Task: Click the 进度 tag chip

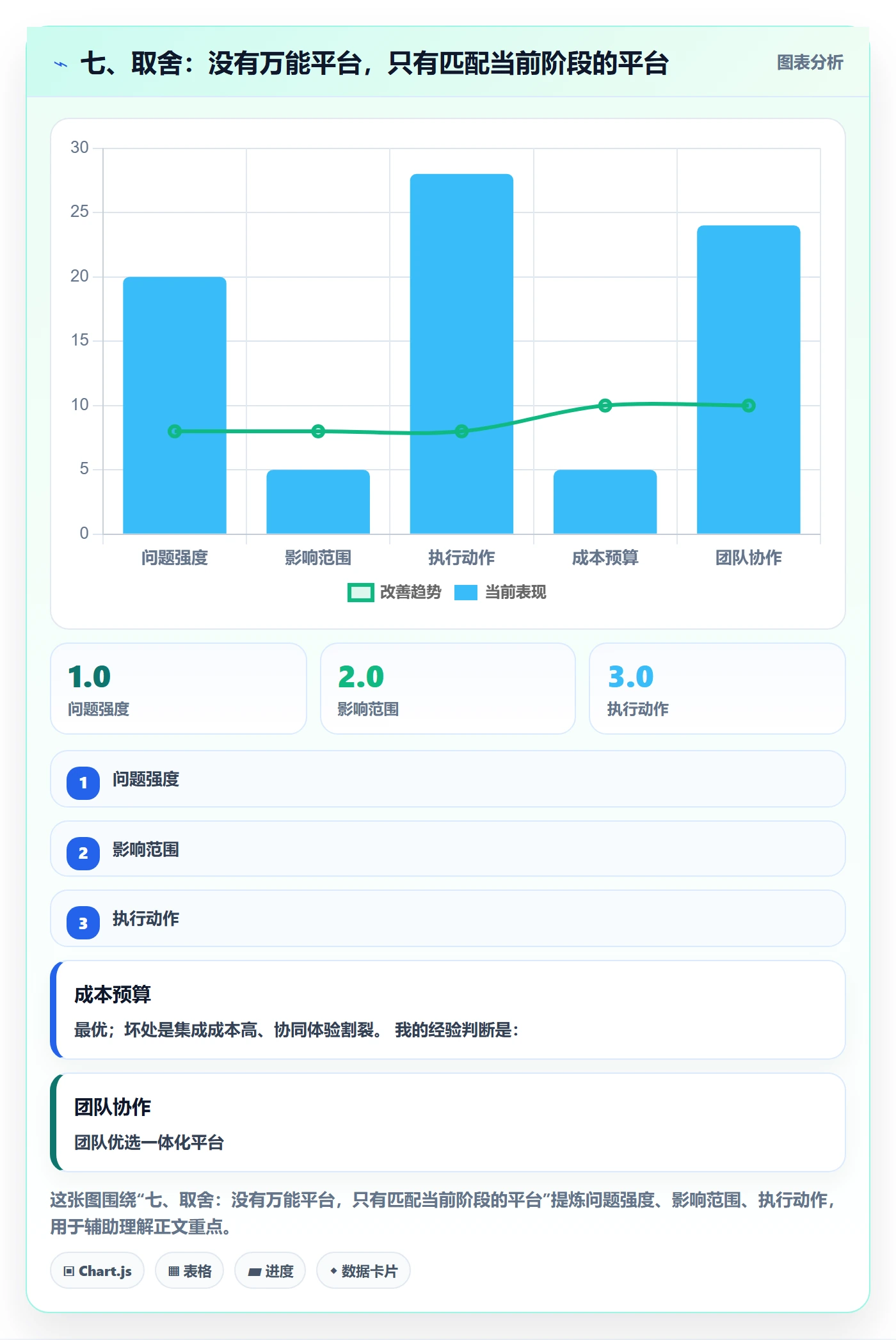Action: (x=270, y=1270)
